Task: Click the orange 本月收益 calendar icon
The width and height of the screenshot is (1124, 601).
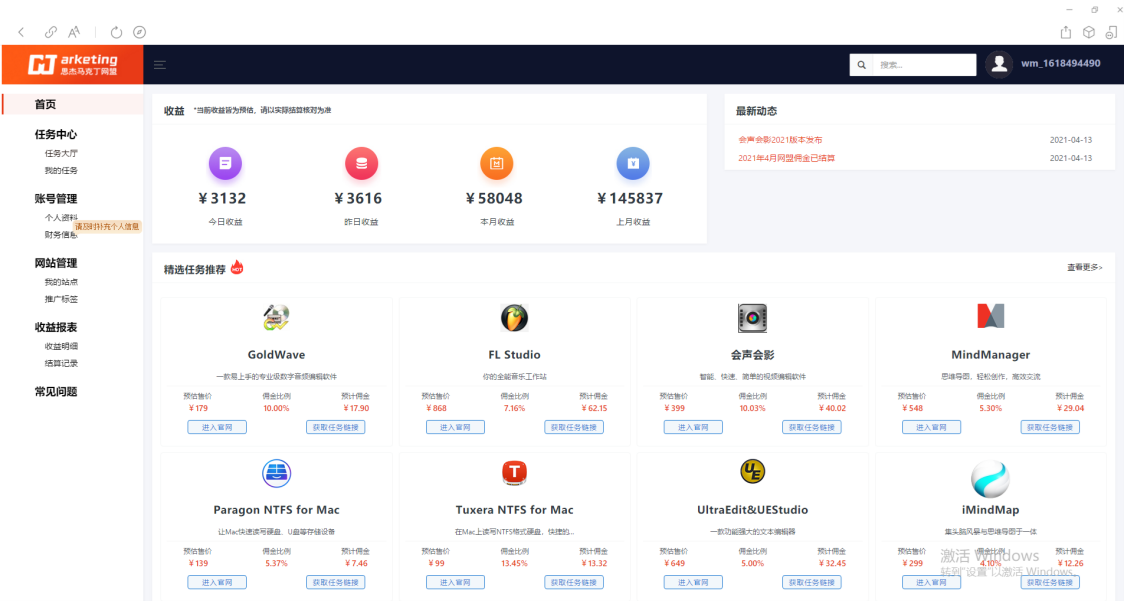Action: (x=497, y=163)
